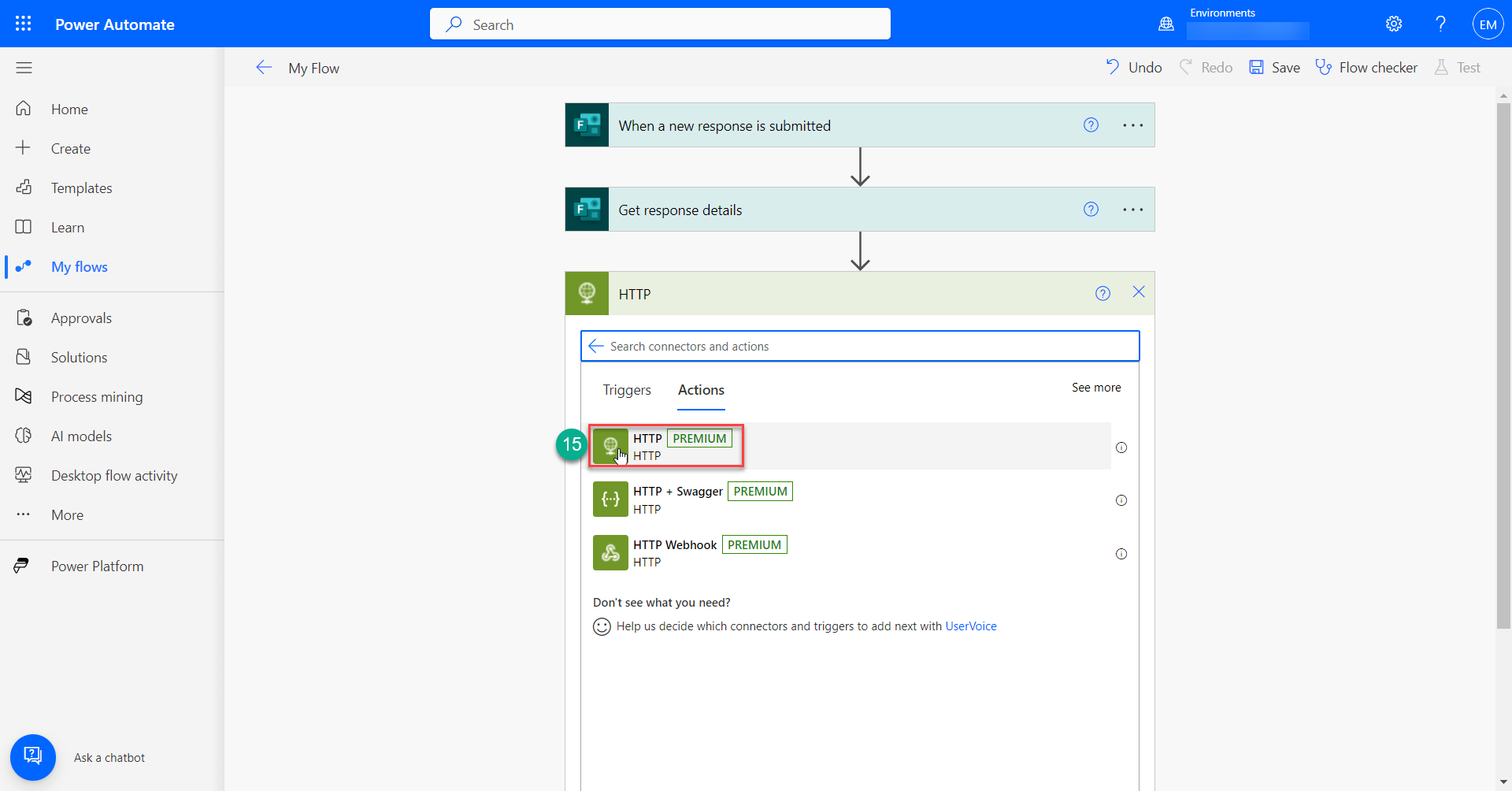This screenshot has height=791, width=1512.
Task: Save the flow
Action: 1274,68
